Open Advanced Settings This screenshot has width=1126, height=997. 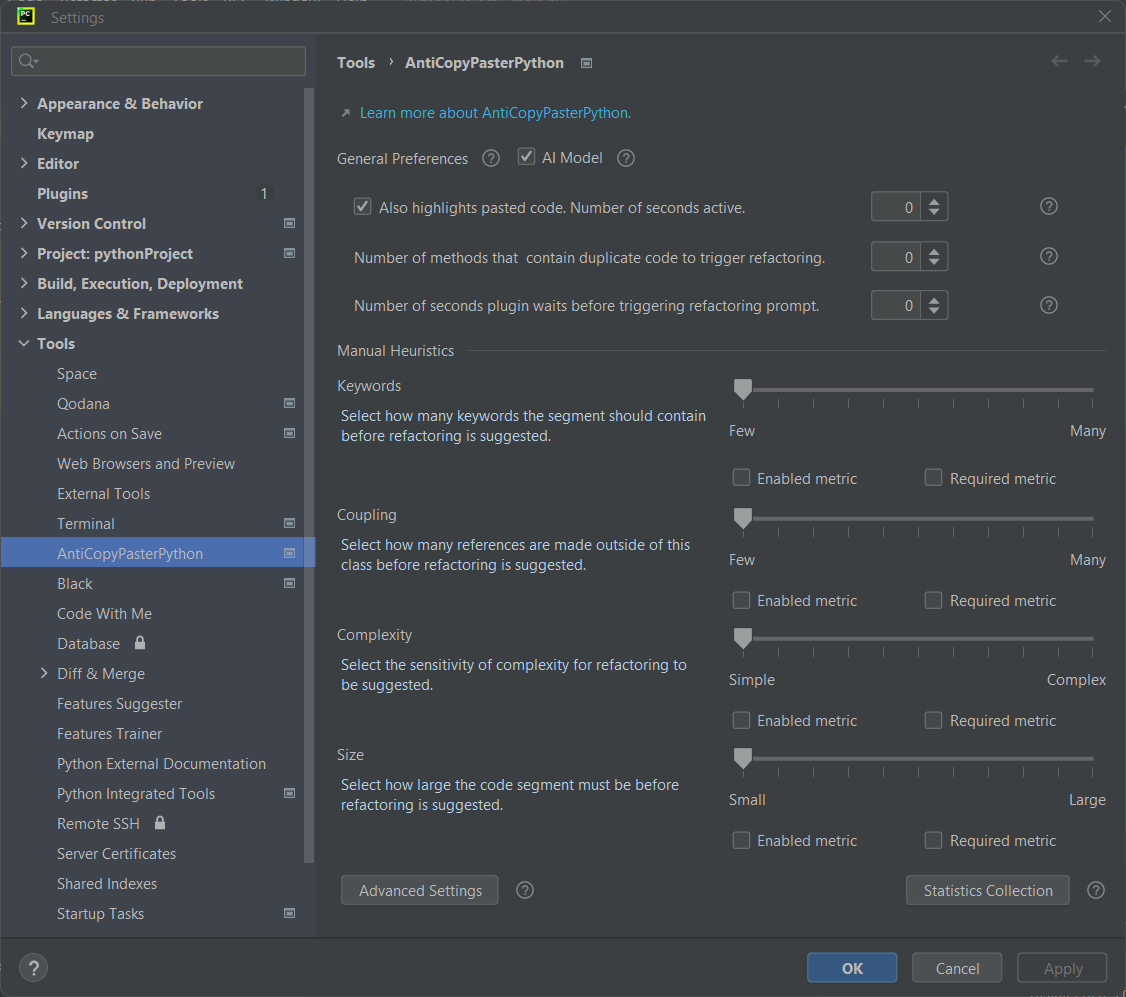tap(420, 891)
